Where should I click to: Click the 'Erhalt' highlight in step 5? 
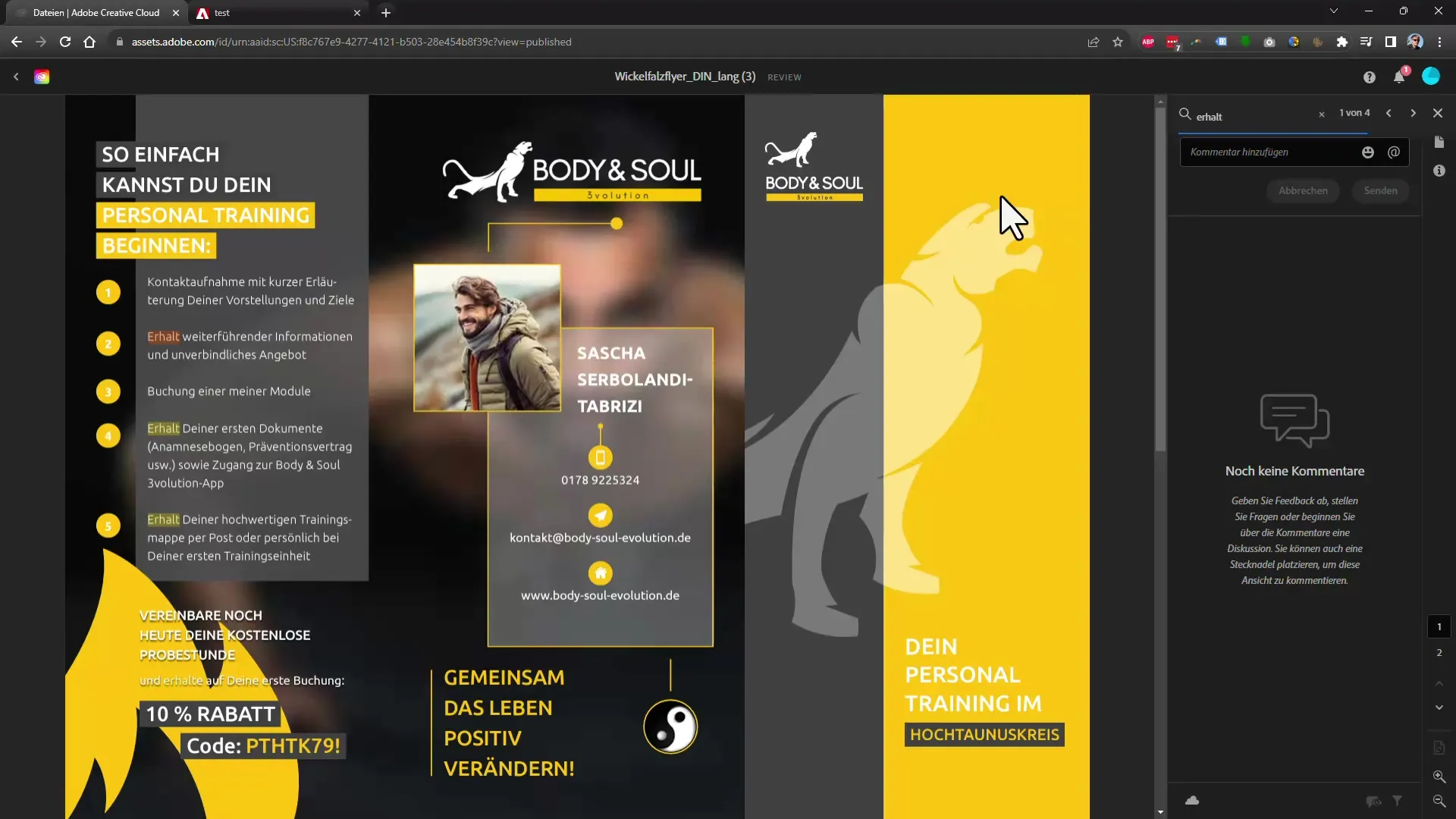[x=163, y=519]
